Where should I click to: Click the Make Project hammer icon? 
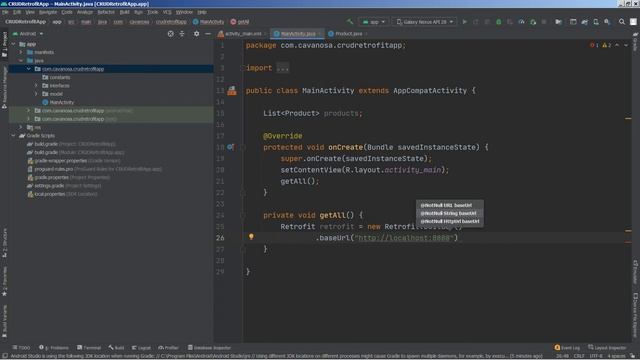pyautogui.click(x=350, y=22)
